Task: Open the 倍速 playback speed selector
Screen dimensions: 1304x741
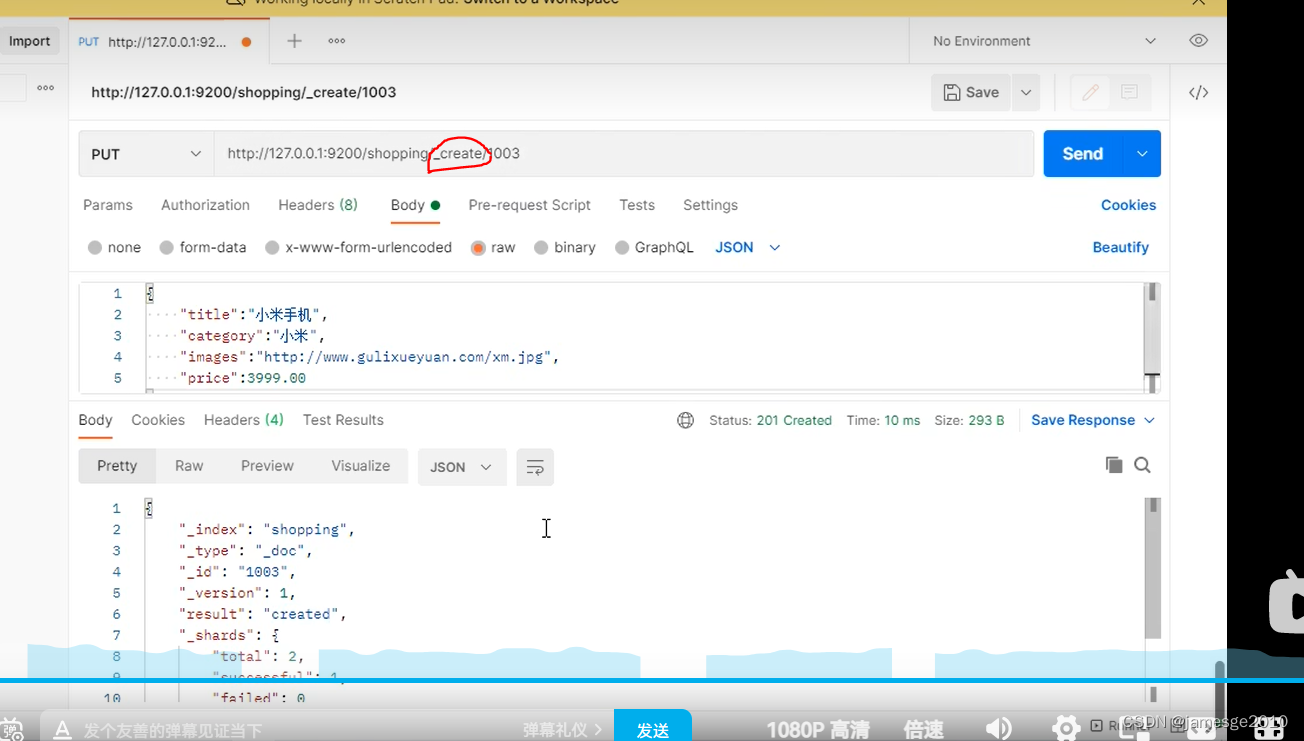Action: (x=923, y=729)
